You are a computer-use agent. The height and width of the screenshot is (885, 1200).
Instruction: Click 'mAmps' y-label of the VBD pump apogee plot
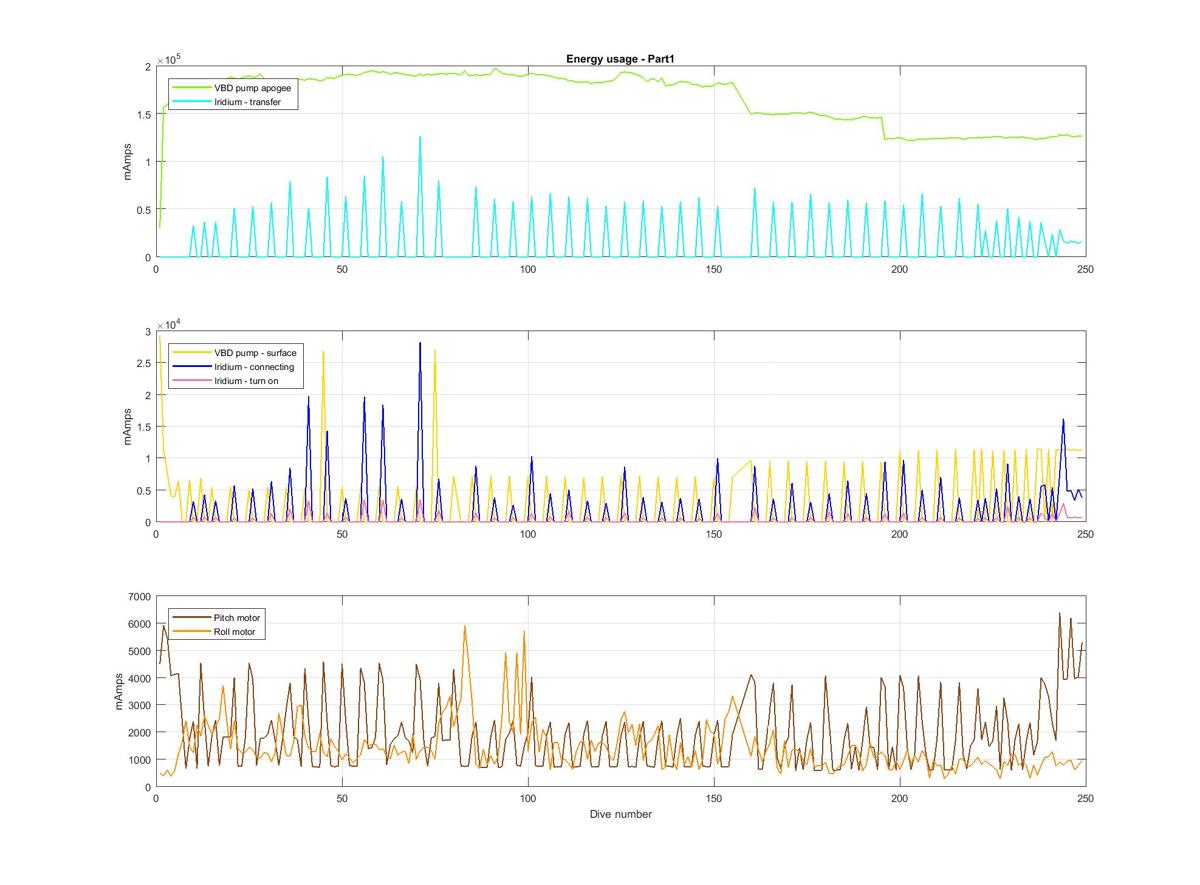click(129, 162)
